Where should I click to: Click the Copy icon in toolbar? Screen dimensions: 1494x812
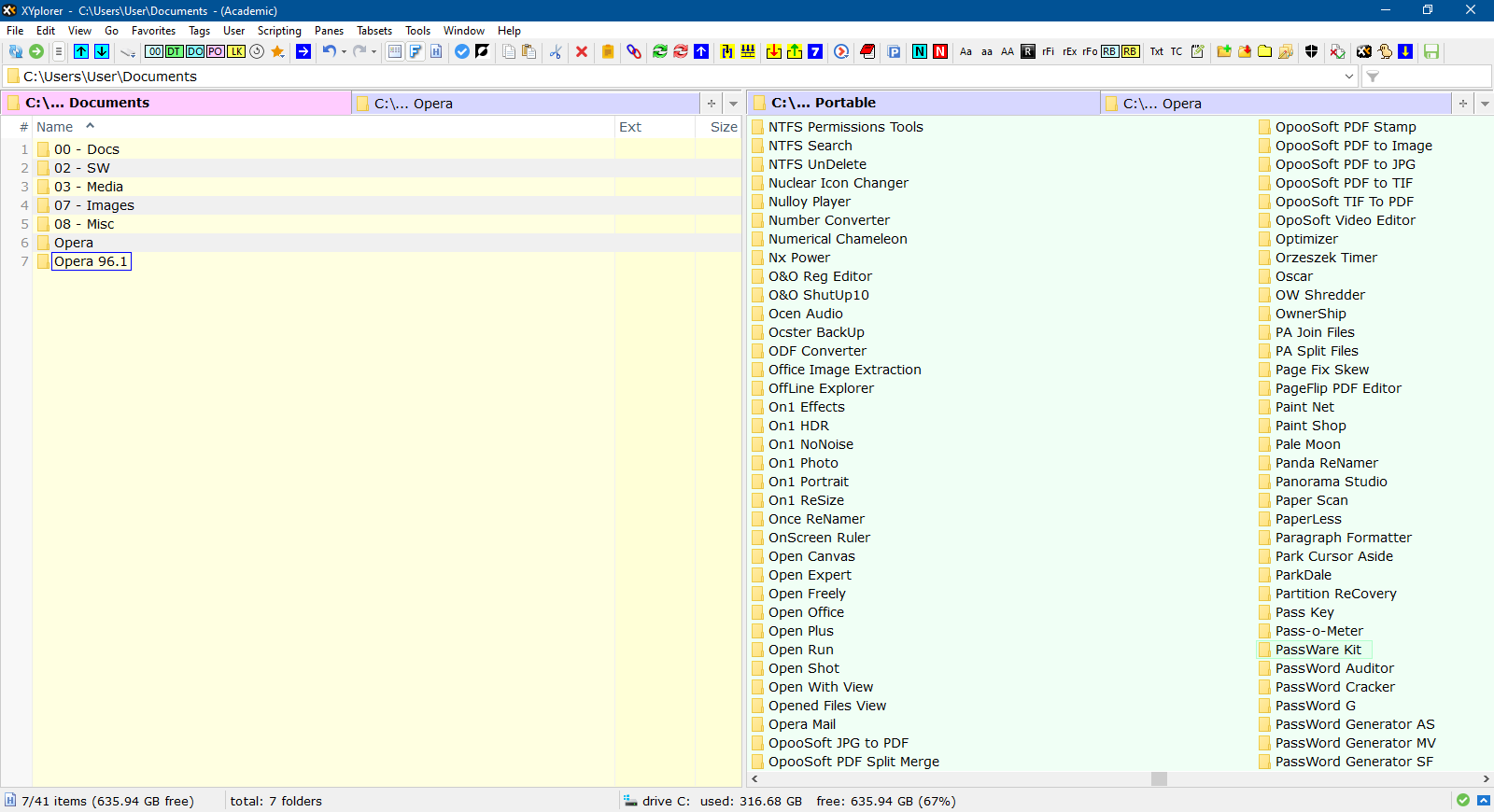coord(509,51)
